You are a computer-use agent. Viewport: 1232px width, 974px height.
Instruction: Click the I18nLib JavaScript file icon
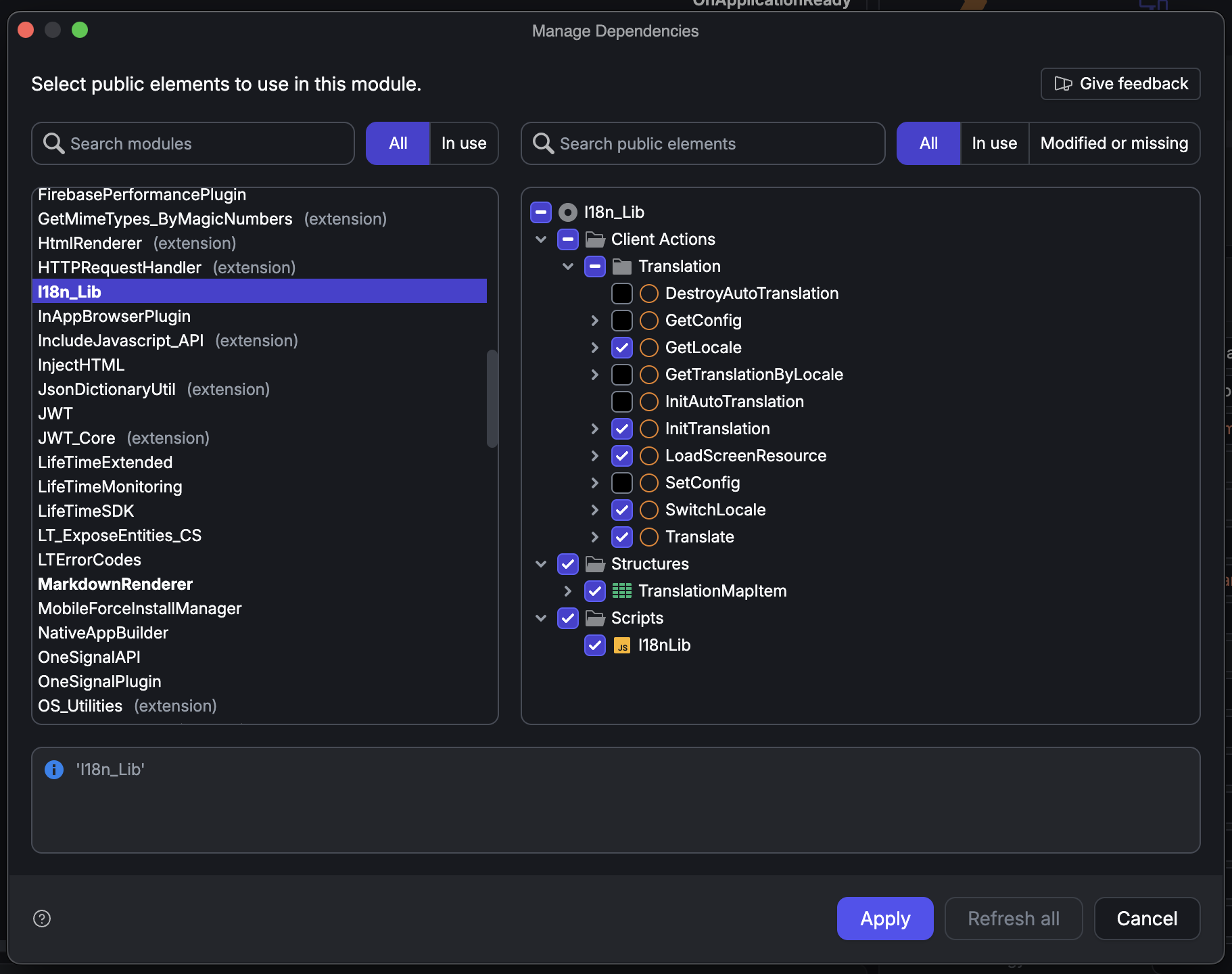coord(622,645)
